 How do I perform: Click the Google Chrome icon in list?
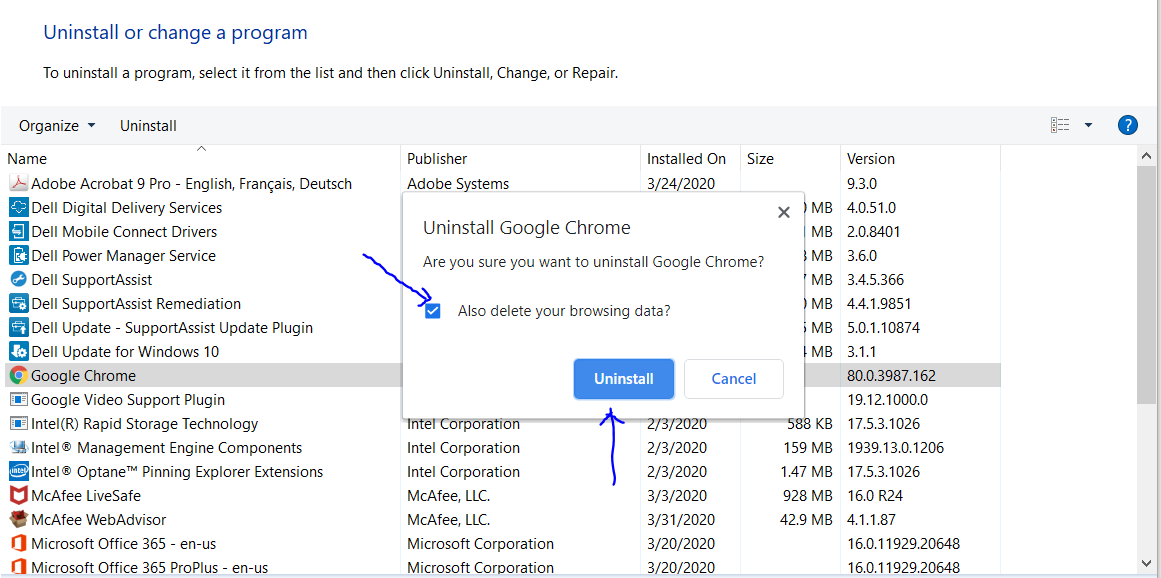pyautogui.click(x=18, y=376)
